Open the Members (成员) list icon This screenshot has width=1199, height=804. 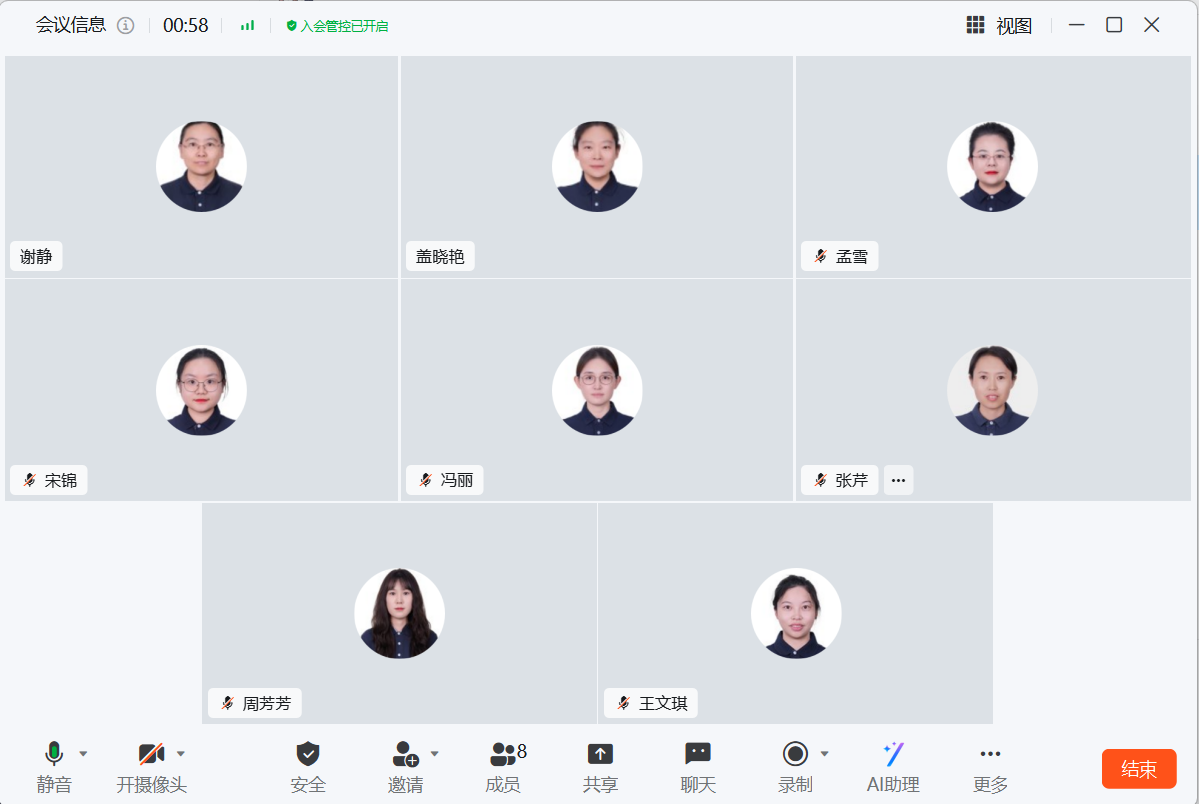click(504, 754)
